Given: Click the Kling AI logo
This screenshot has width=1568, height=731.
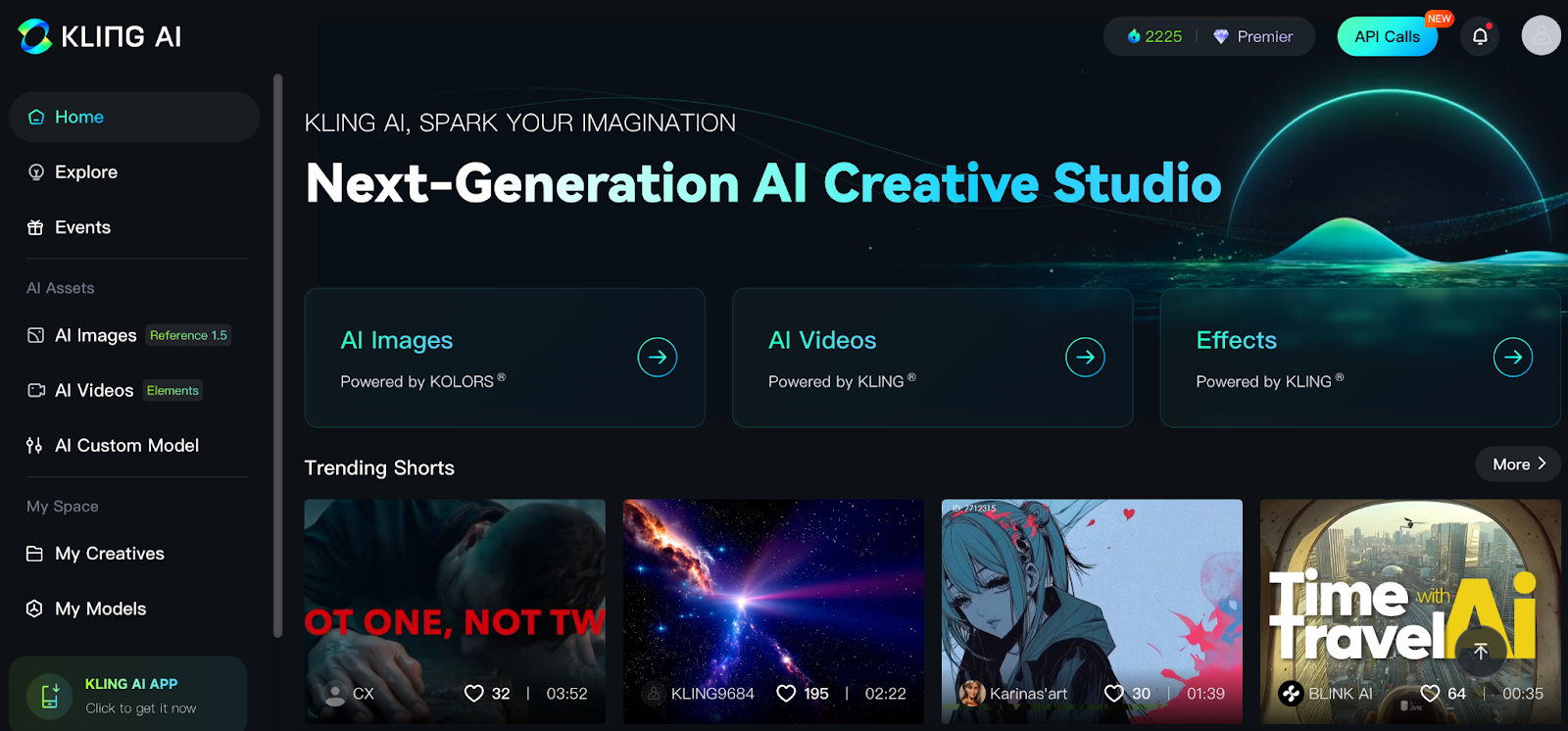Looking at the screenshot, I should click(x=100, y=36).
